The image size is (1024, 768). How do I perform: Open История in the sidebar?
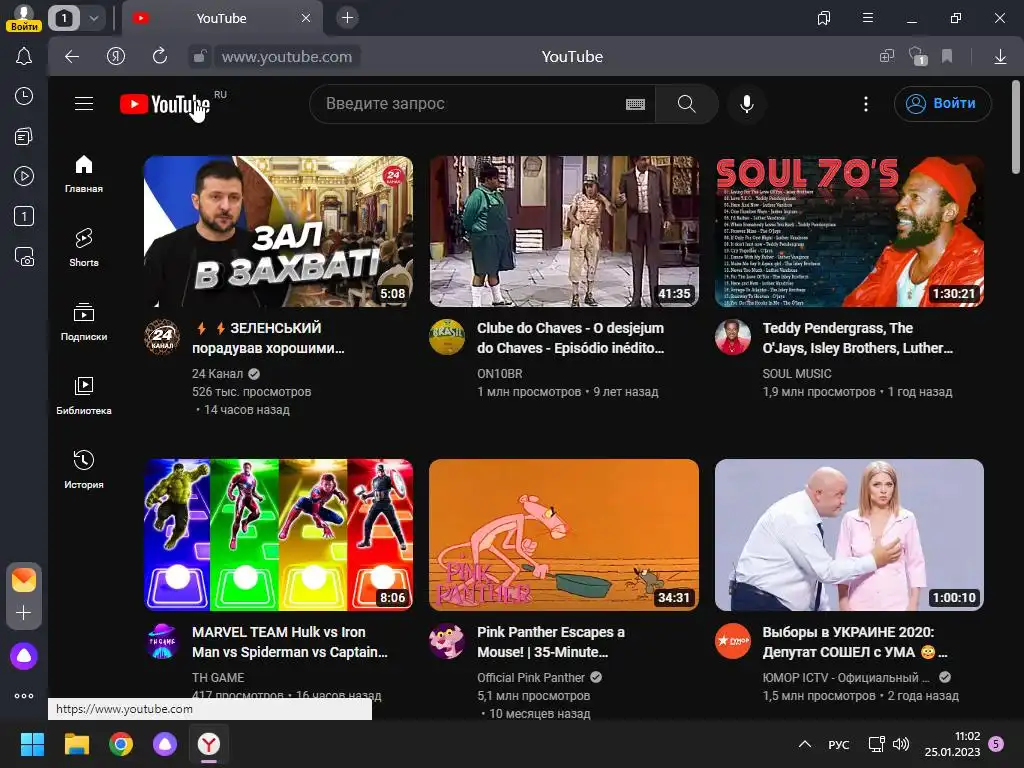click(x=84, y=470)
